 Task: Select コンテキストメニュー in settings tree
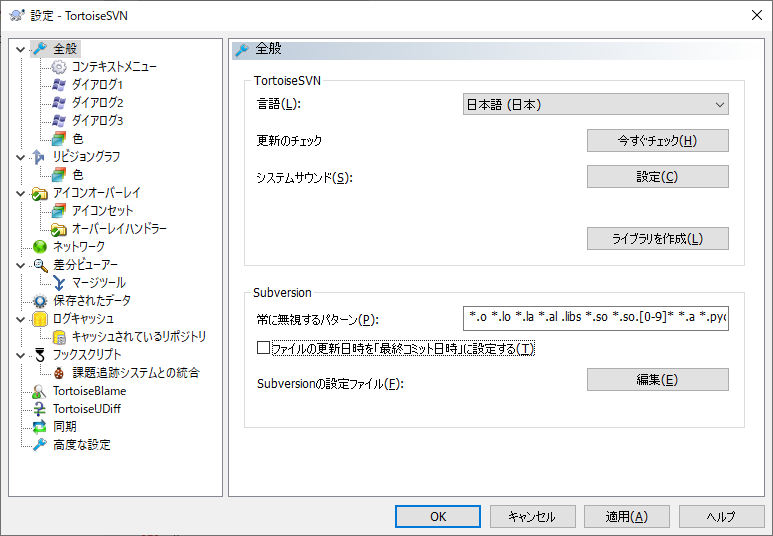pos(114,67)
